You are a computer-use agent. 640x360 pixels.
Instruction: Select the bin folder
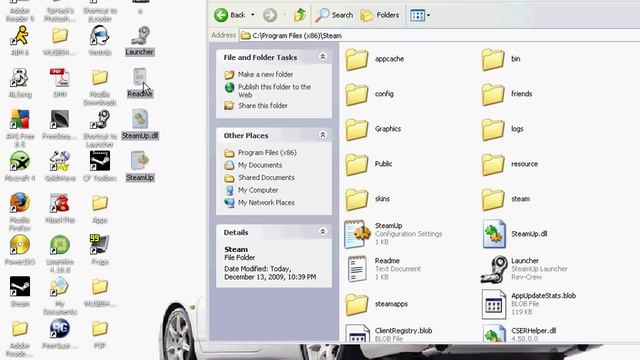[501, 59]
